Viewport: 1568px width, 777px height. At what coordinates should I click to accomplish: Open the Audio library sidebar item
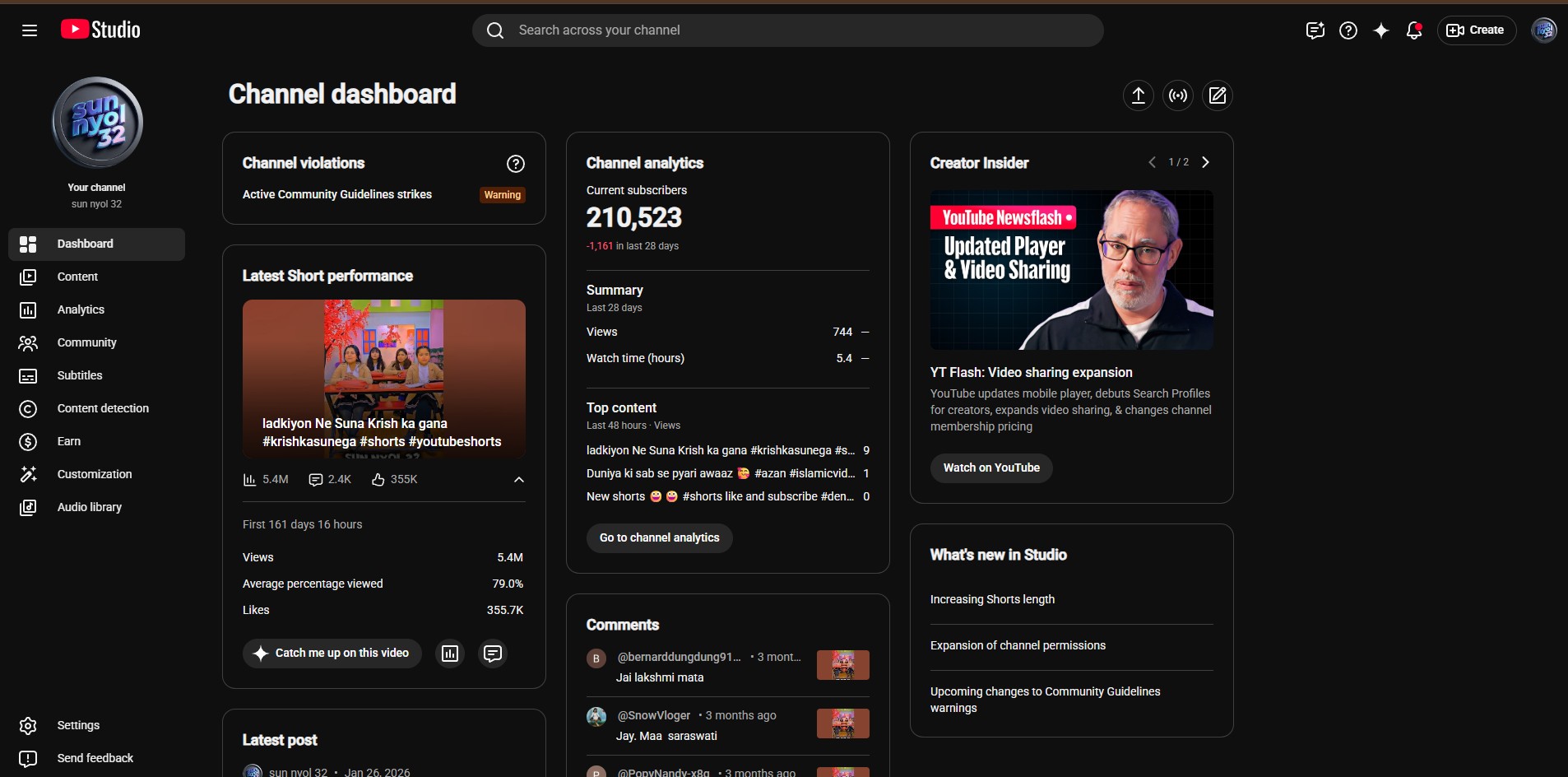pos(96,508)
